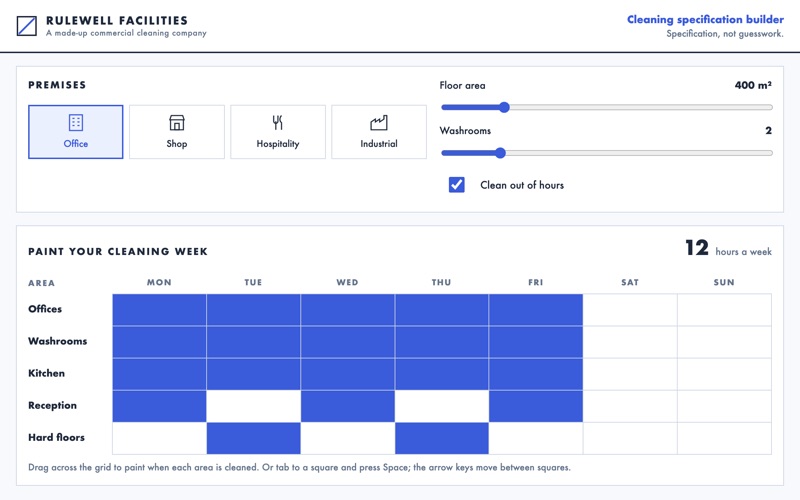800x500 pixels.
Task: Toggle Offices cell for Wednesday
Action: coord(347,310)
